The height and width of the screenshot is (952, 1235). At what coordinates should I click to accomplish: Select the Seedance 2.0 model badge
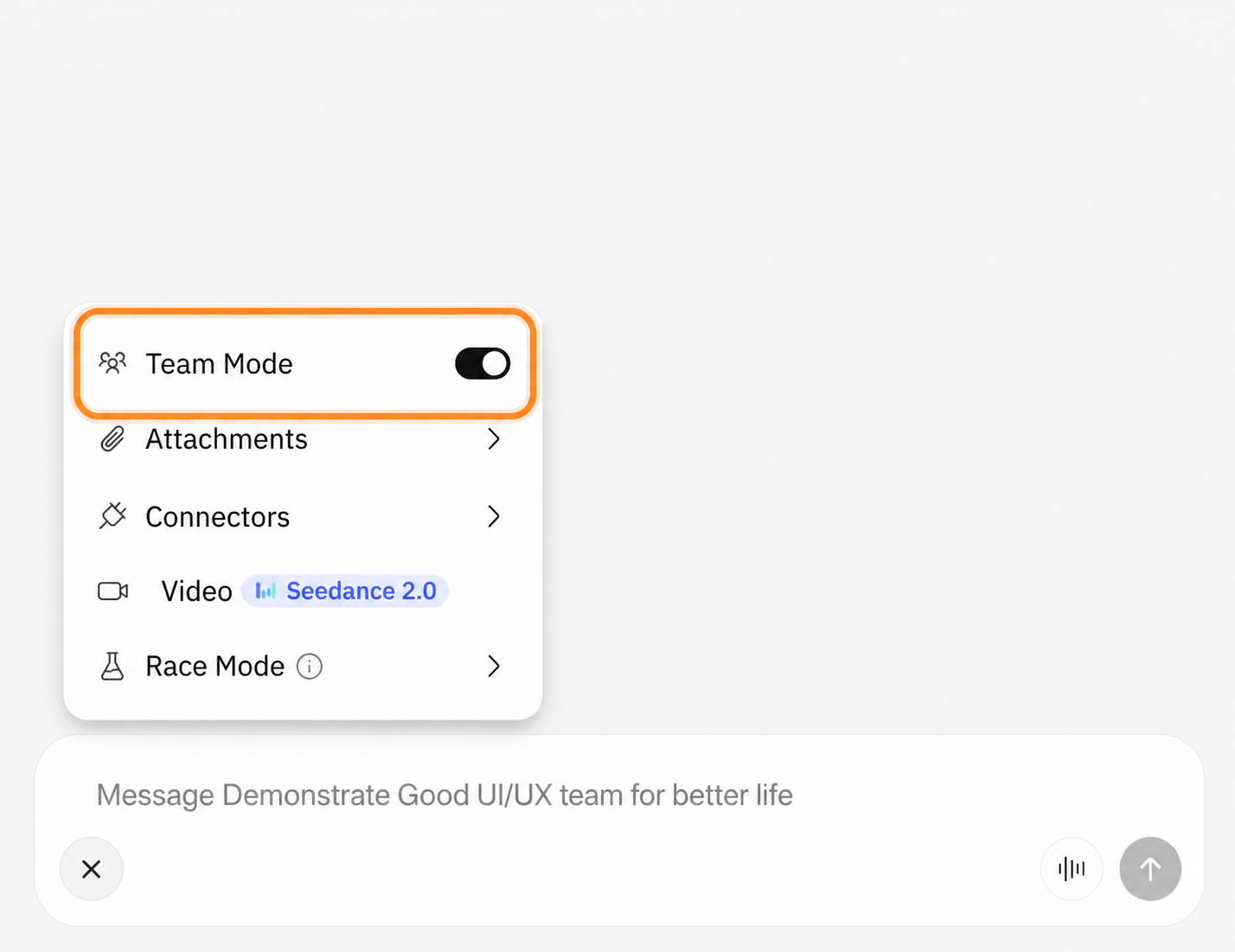click(x=345, y=591)
